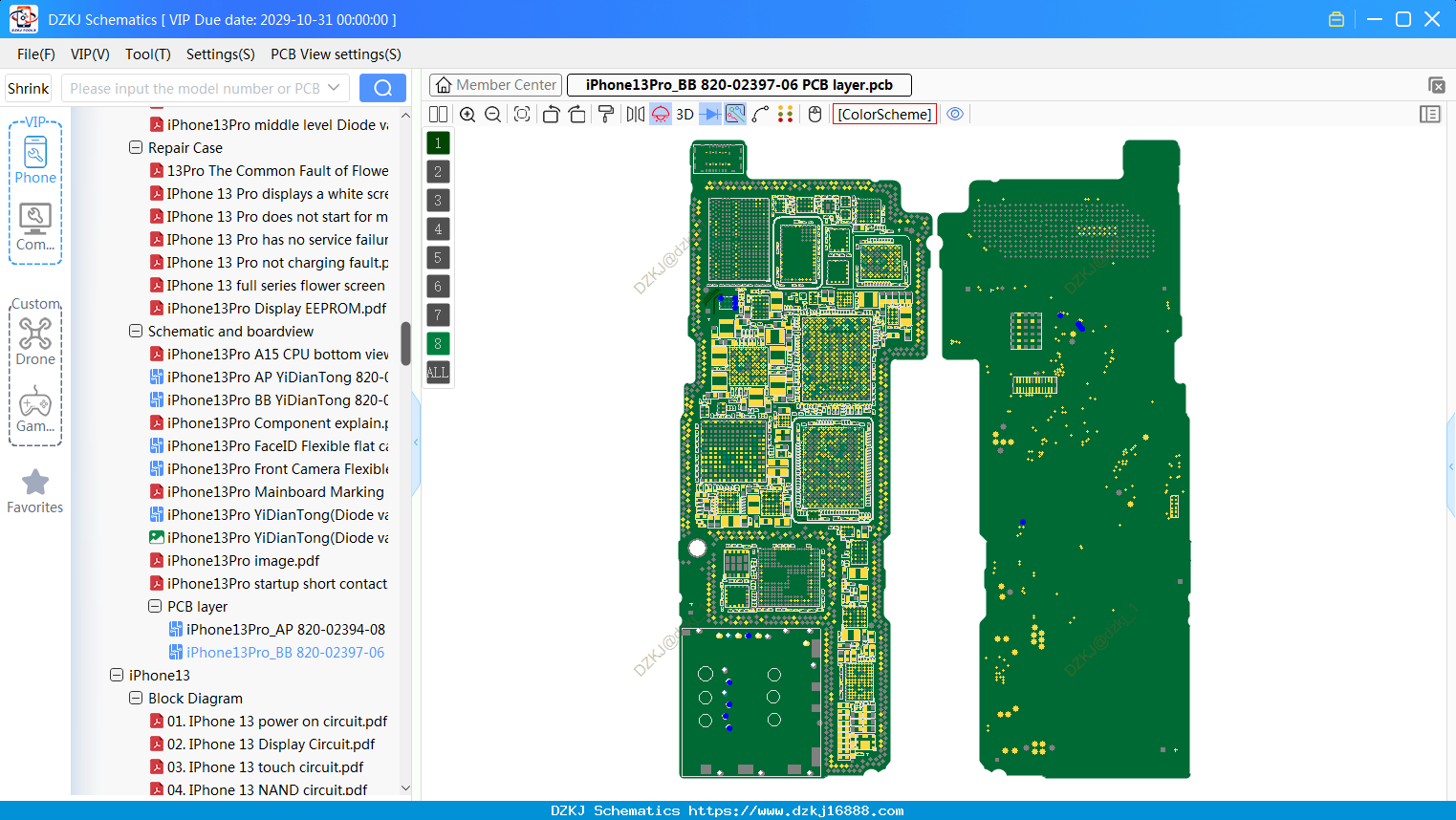Click the split view icon in PCB toolbar

pos(438,115)
